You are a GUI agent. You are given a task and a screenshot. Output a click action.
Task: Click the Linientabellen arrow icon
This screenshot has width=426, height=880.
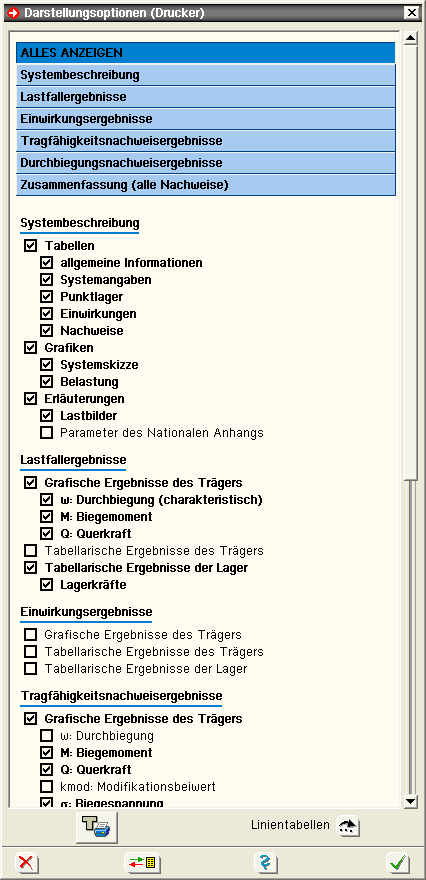point(348,826)
